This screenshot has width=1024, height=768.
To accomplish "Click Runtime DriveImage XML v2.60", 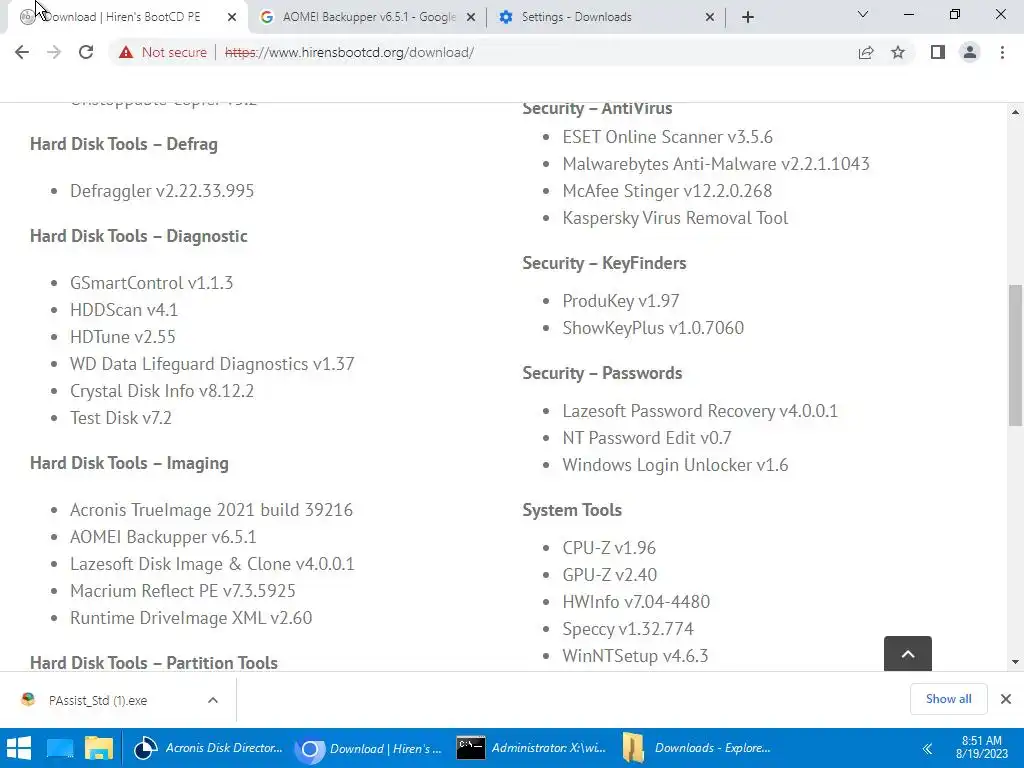I will point(191,618).
